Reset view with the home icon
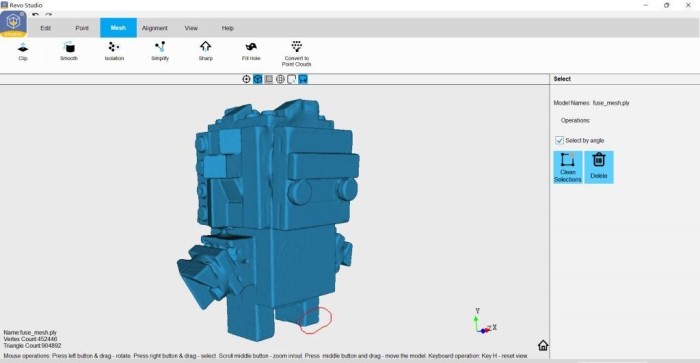 pyautogui.click(x=543, y=345)
